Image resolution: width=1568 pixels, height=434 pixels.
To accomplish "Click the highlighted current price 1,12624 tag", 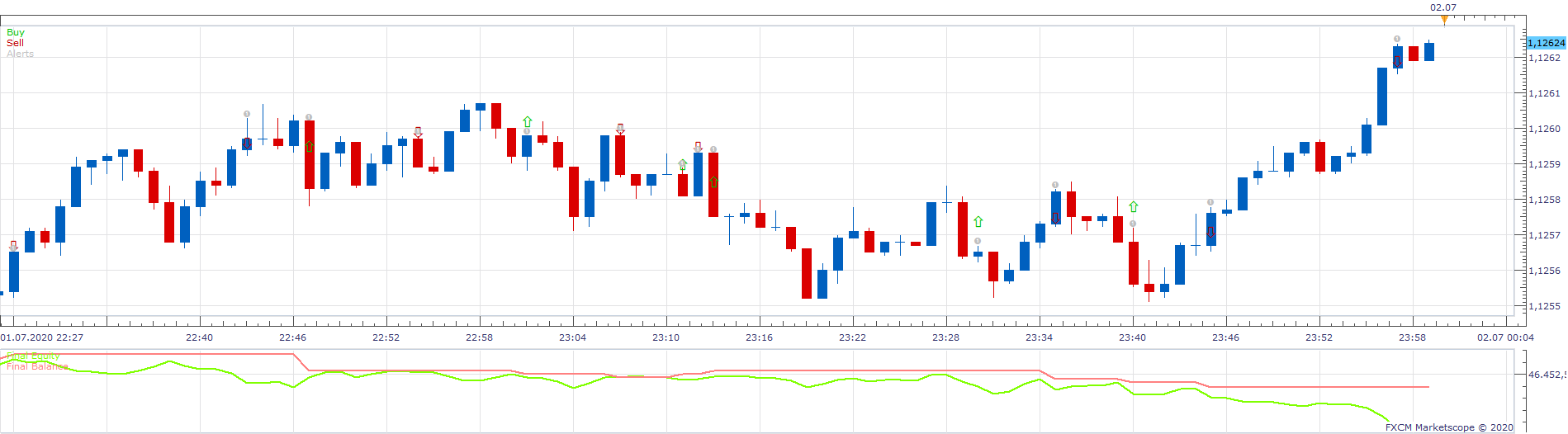I will [1546, 43].
